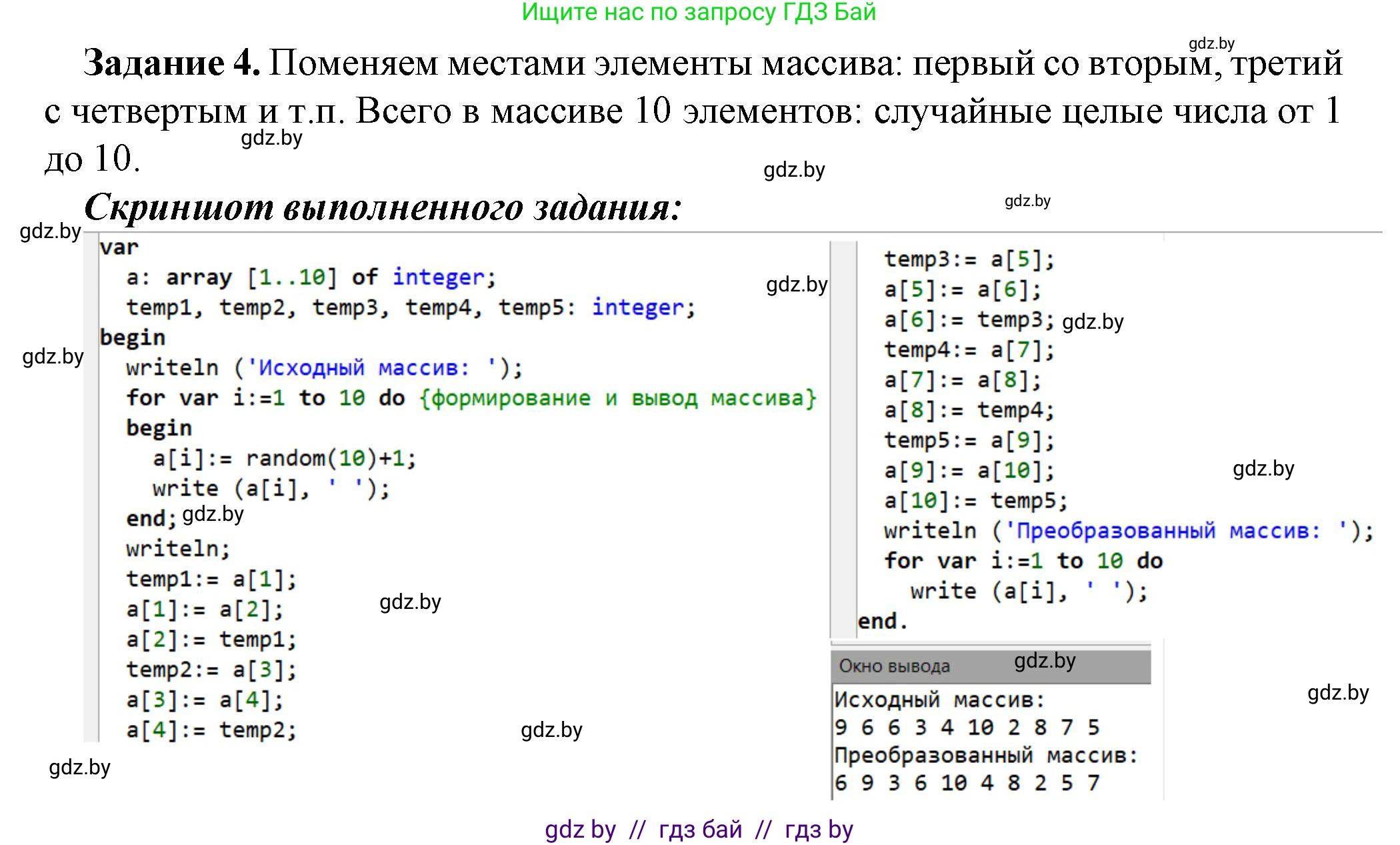Click the "temp1:= a[1];" swap line

point(210,579)
